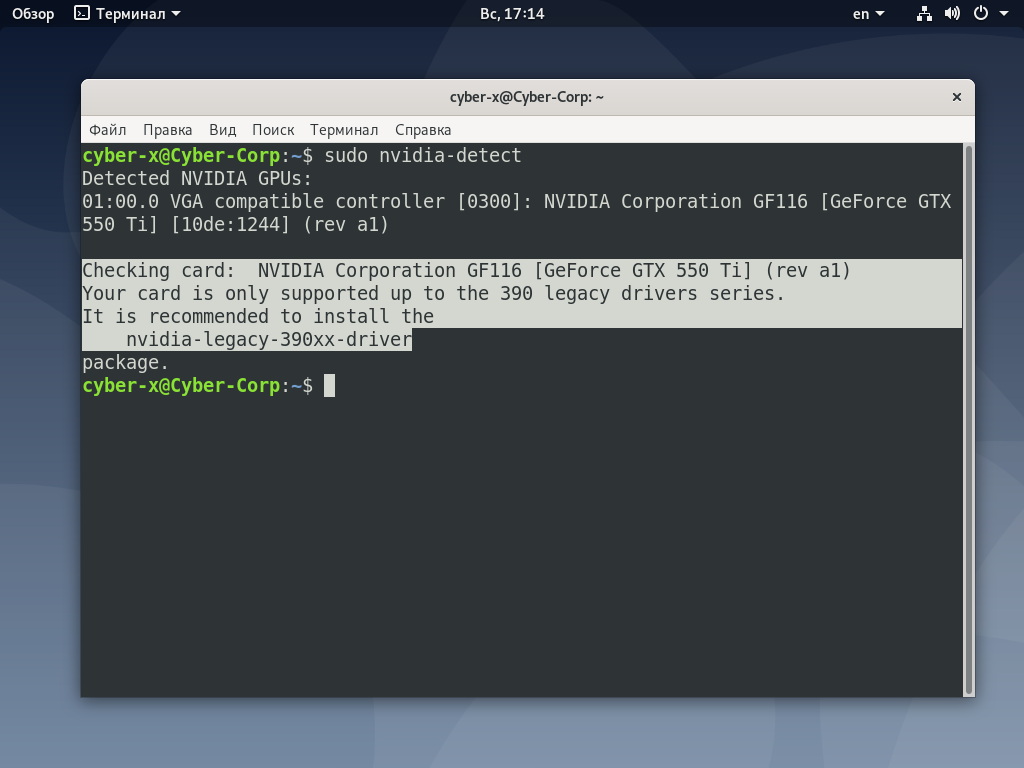This screenshot has width=1024, height=768.
Task: Click the line starting 'Checking card:'
Action: (466, 270)
